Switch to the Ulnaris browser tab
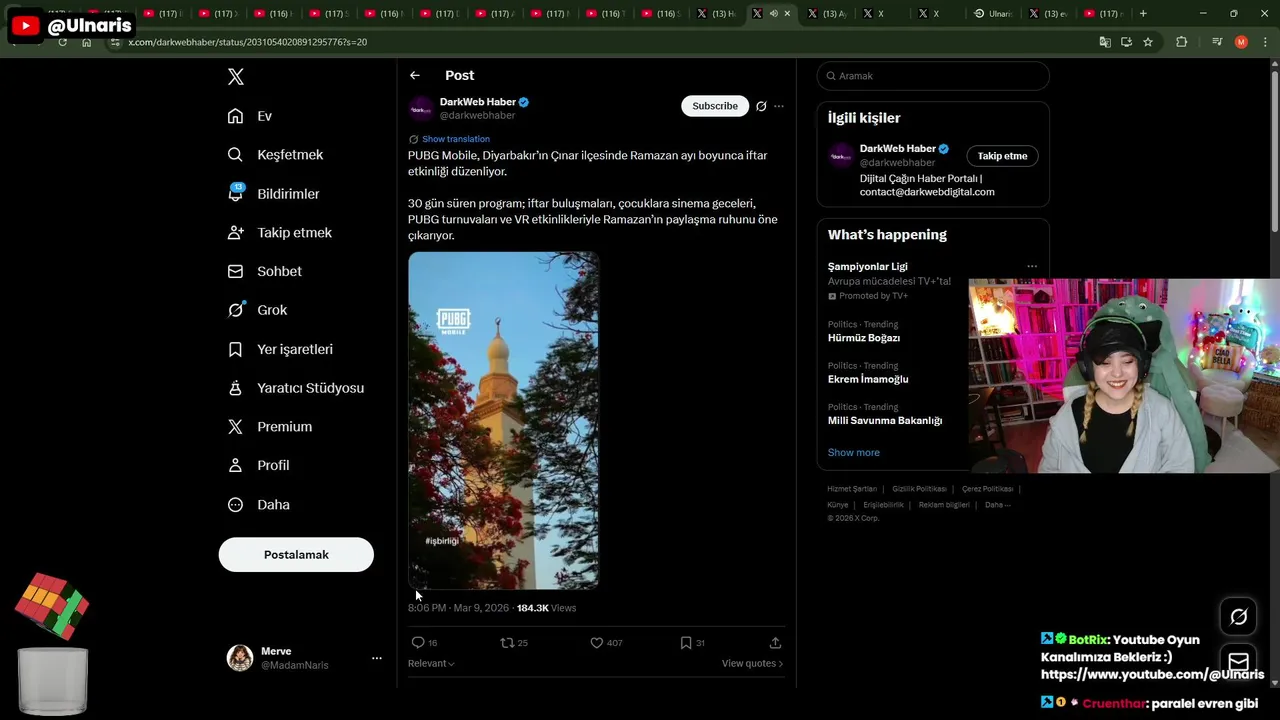The image size is (1280, 720). pyautogui.click(x=992, y=14)
